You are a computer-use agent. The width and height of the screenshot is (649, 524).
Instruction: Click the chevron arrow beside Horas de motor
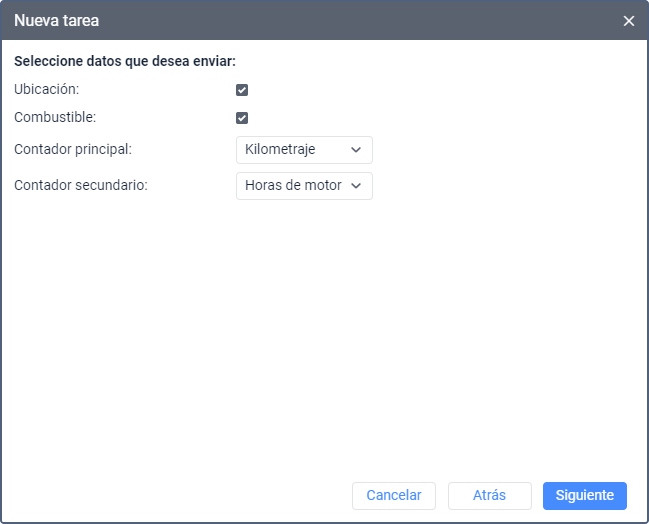tap(357, 186)
